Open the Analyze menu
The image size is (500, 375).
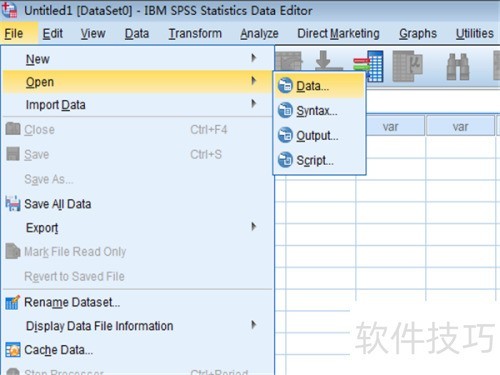[x=259, y=33]
